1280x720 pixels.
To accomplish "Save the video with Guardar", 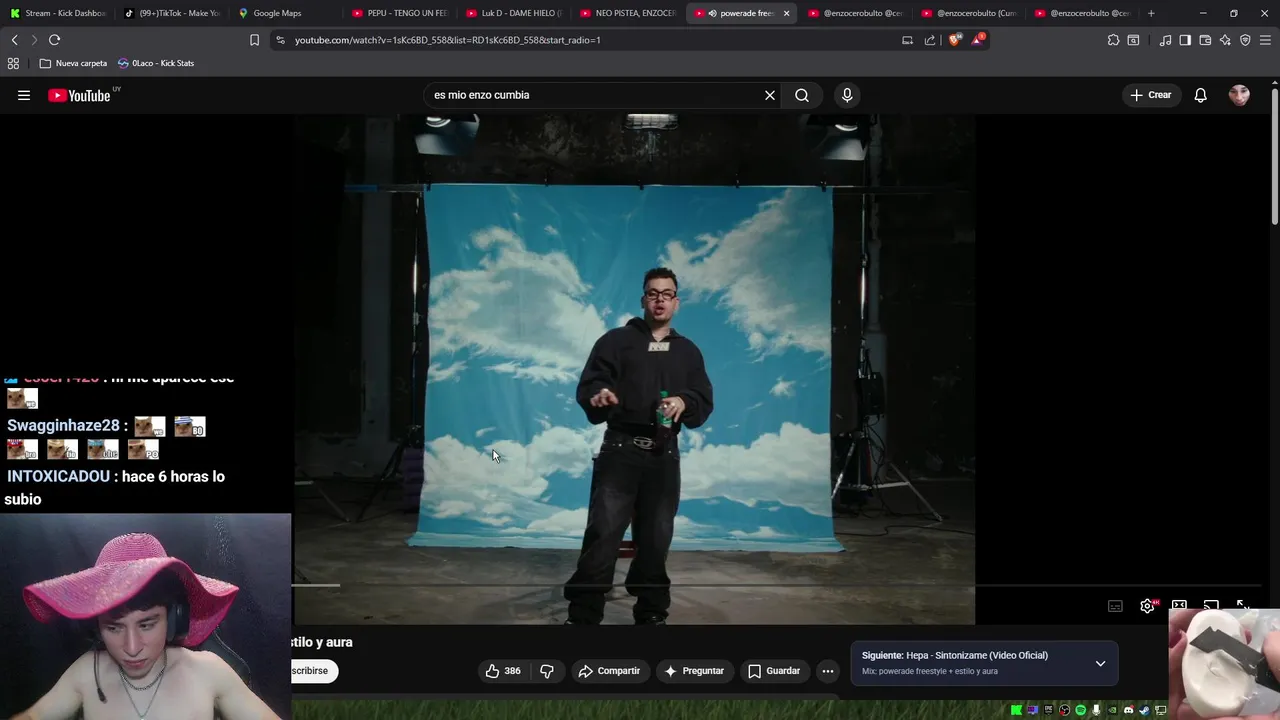I will coord(774,671).
